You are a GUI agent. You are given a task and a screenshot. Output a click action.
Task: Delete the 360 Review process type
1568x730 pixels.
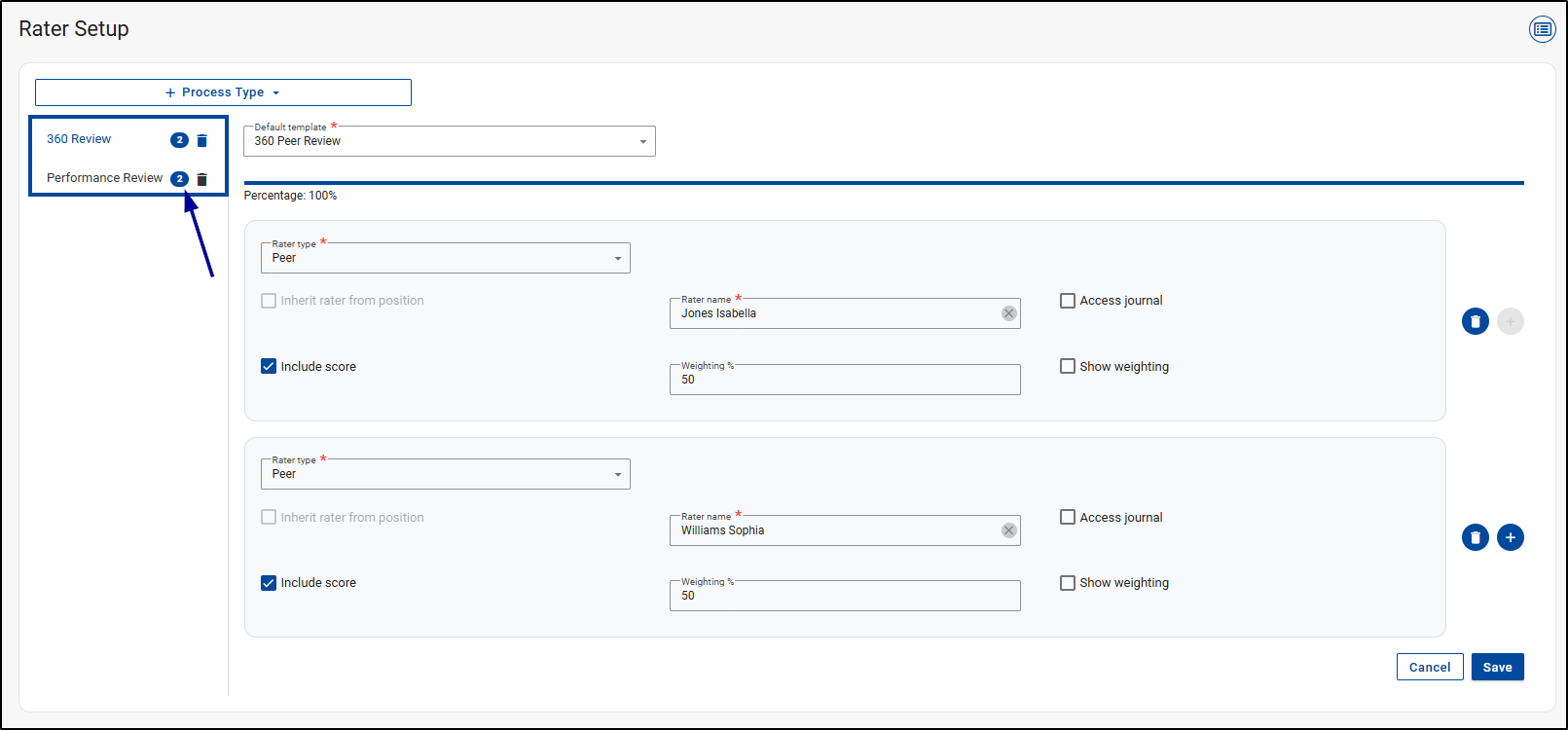click(x=202, y=140)
